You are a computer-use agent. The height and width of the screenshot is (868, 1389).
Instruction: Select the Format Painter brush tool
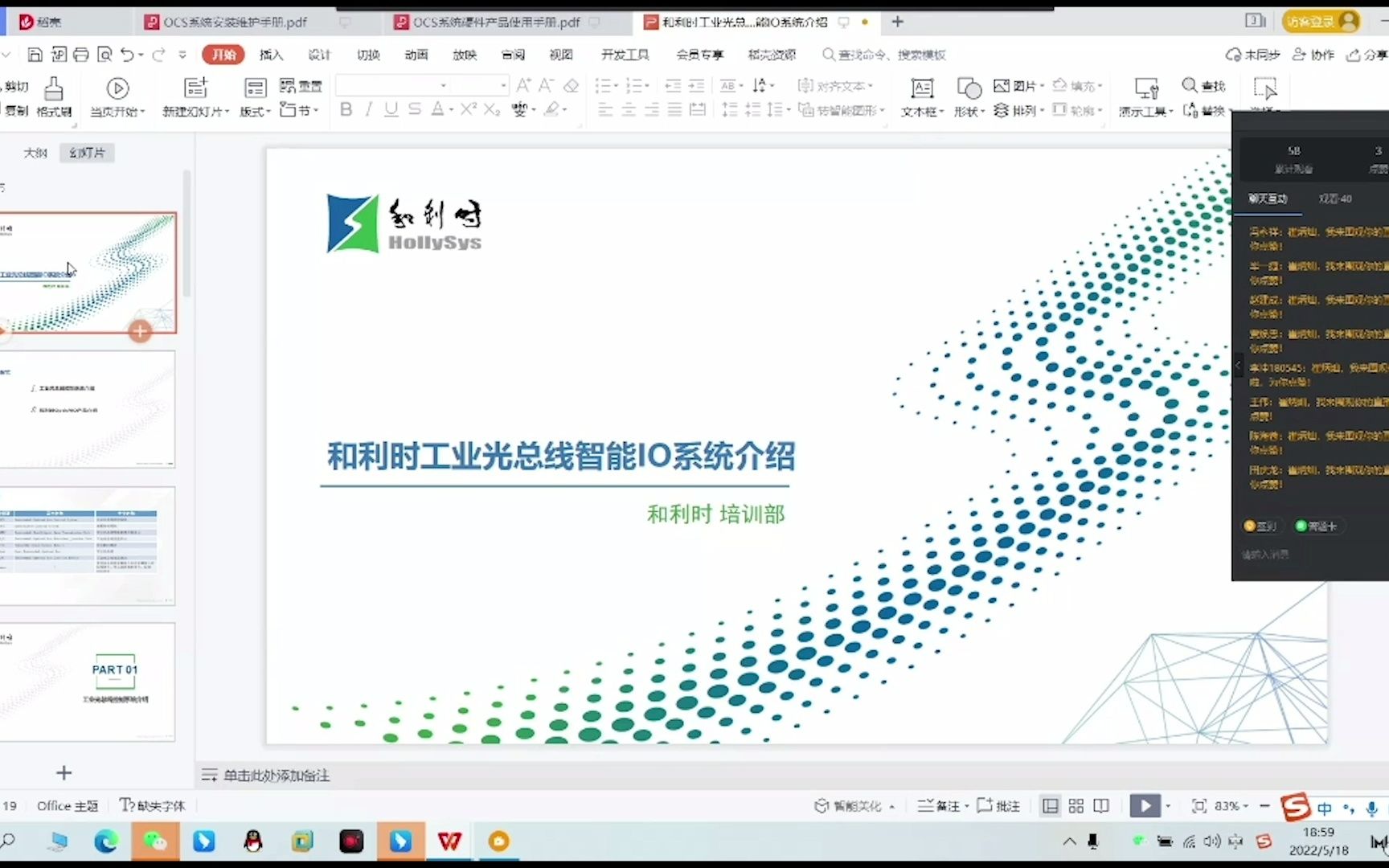[54, 97]
